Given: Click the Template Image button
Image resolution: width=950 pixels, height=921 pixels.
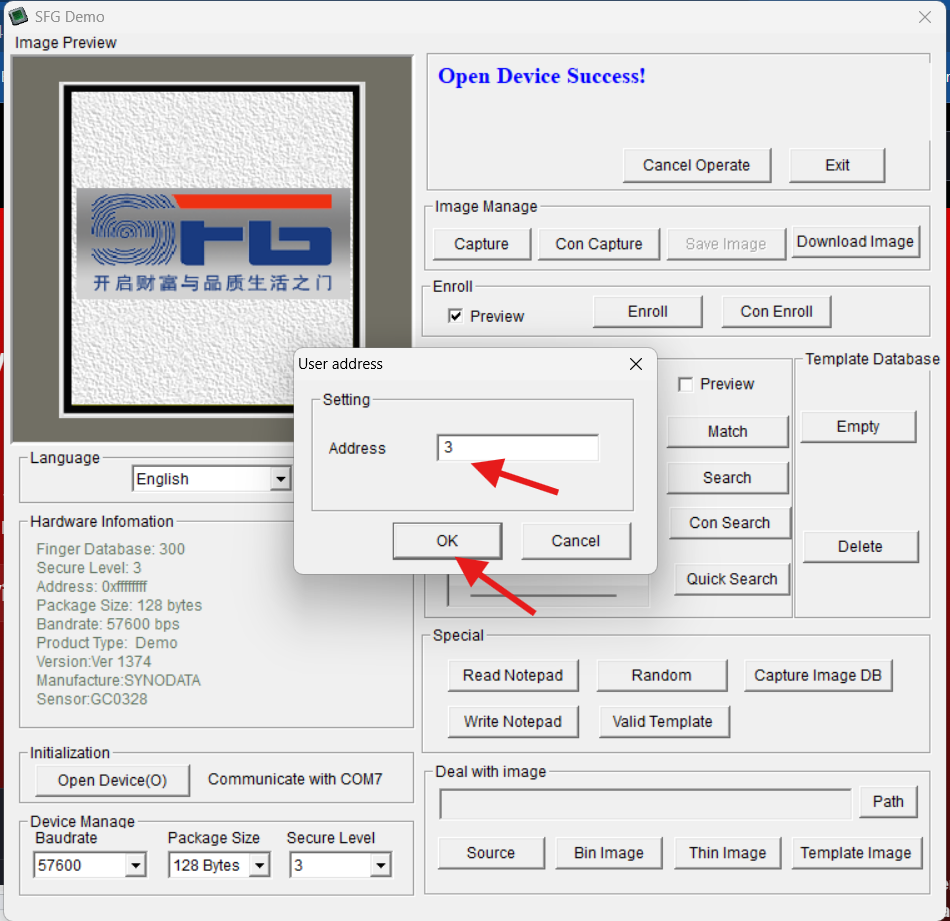Looking at the screenshot, I should pos(857,853).
